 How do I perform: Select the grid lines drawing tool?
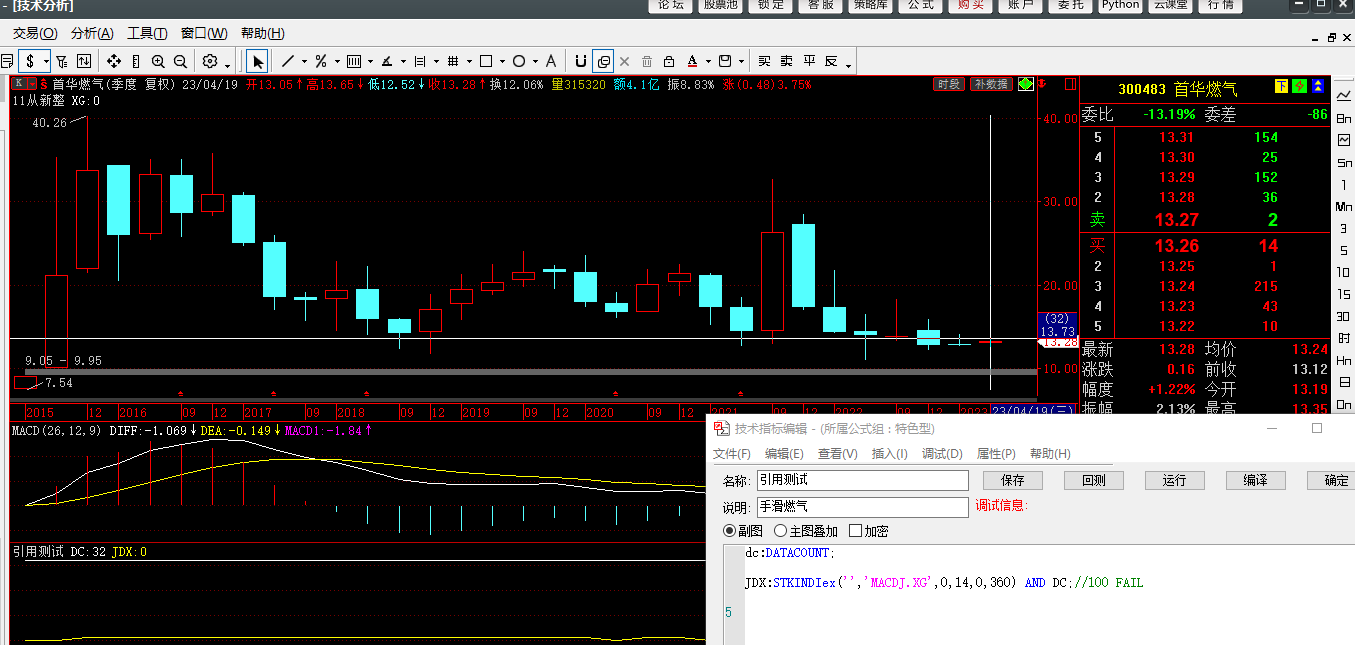453,61
